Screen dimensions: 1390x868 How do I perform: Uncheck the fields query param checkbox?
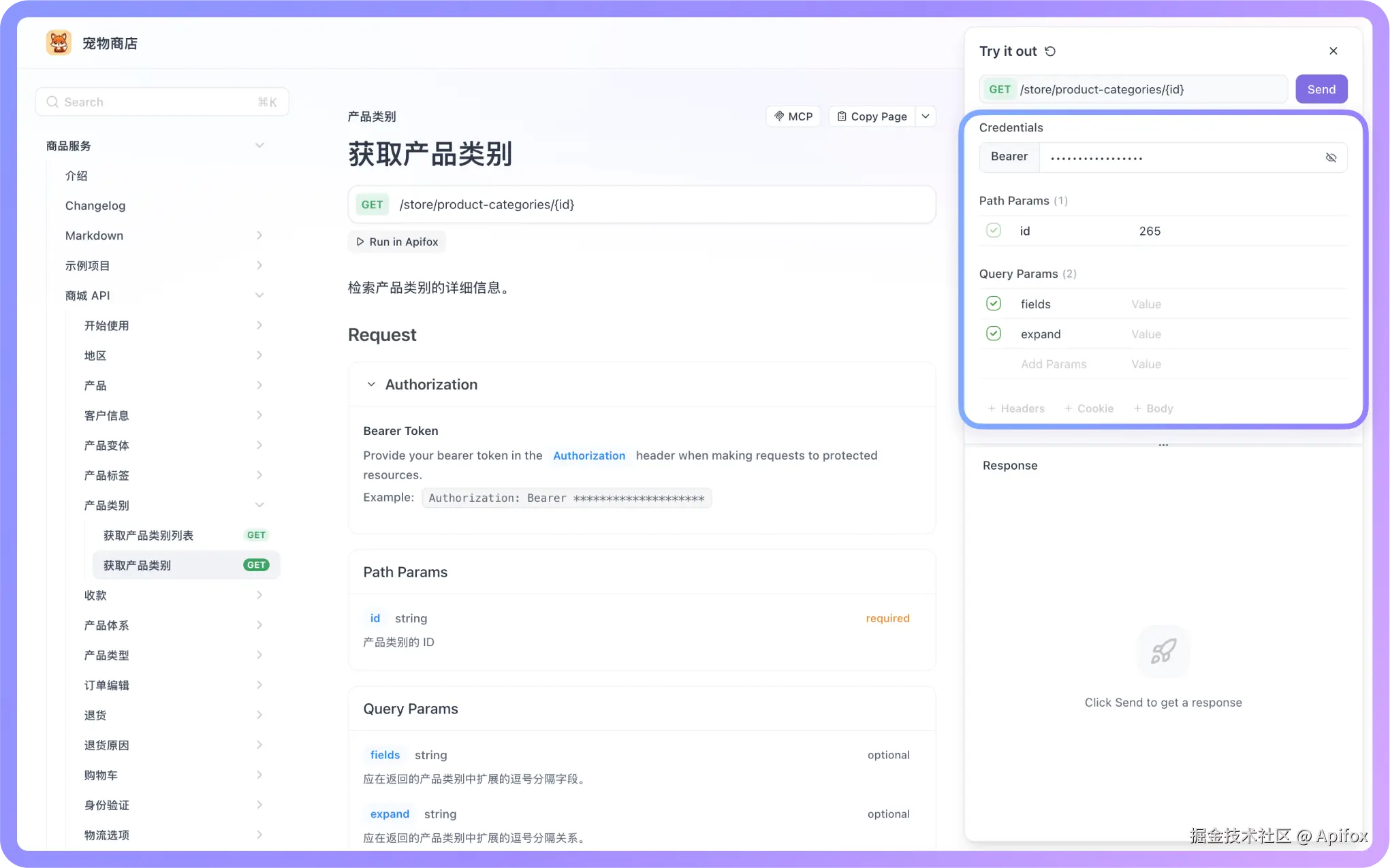point(993,304)
